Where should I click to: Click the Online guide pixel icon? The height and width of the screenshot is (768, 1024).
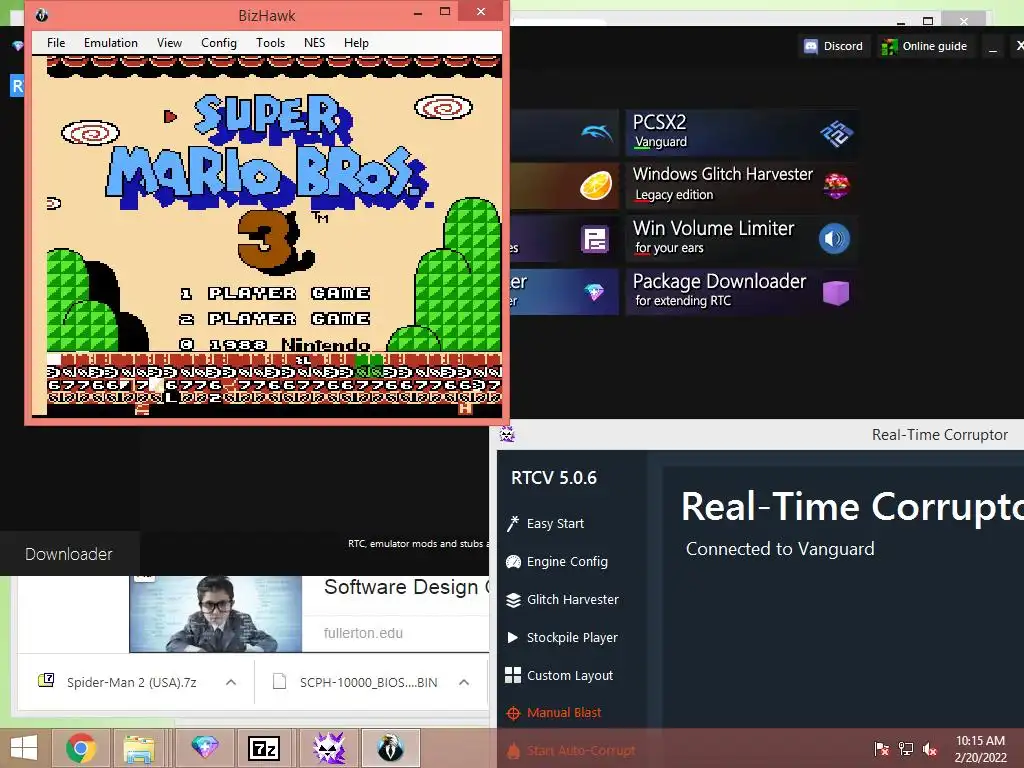[x=889, y=46]
